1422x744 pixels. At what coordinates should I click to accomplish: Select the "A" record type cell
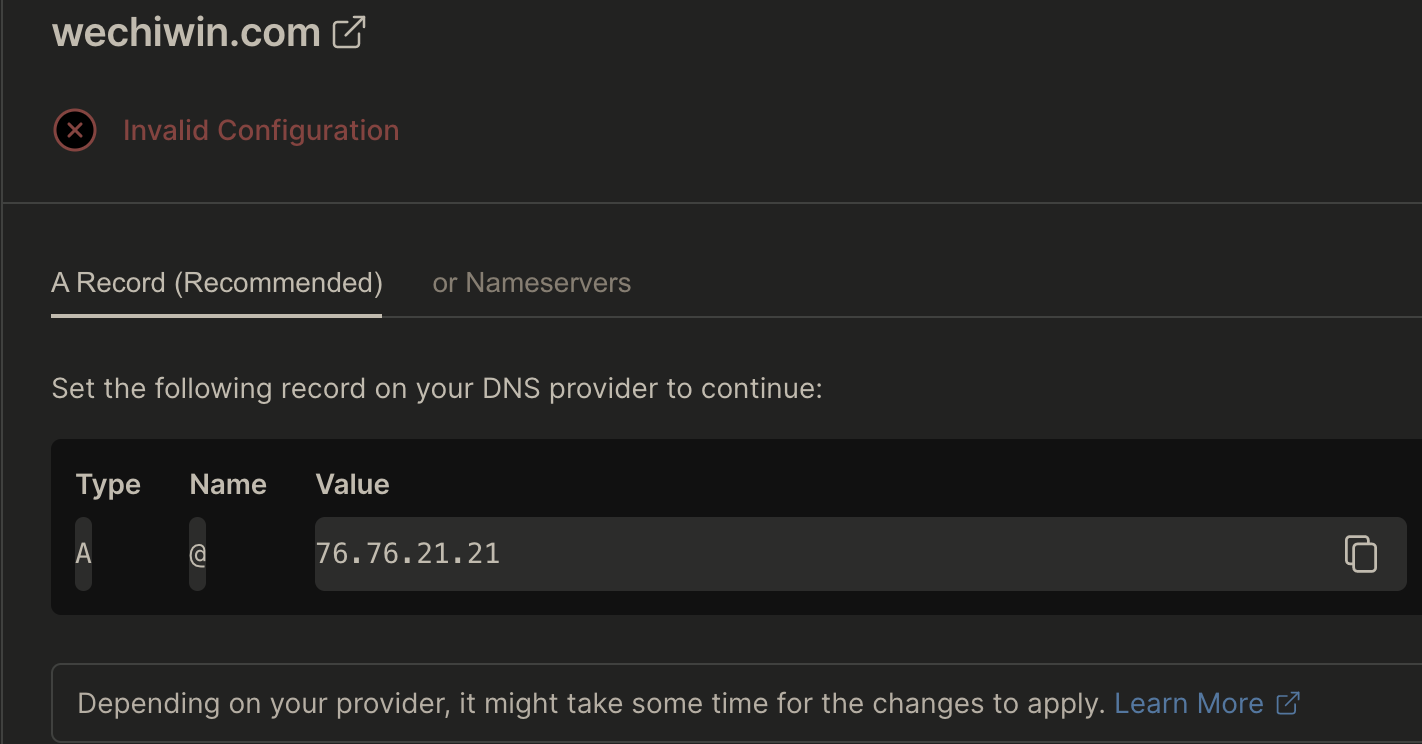tap(84, 553)
